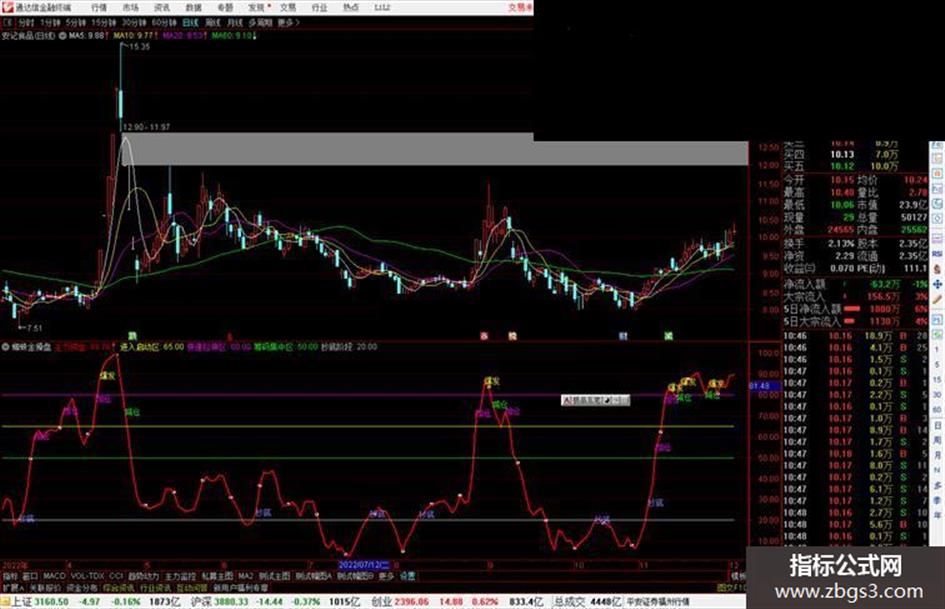Open the 市场 menu
Viewport: 945px width, 609px height.
click(x=130, y=7)
